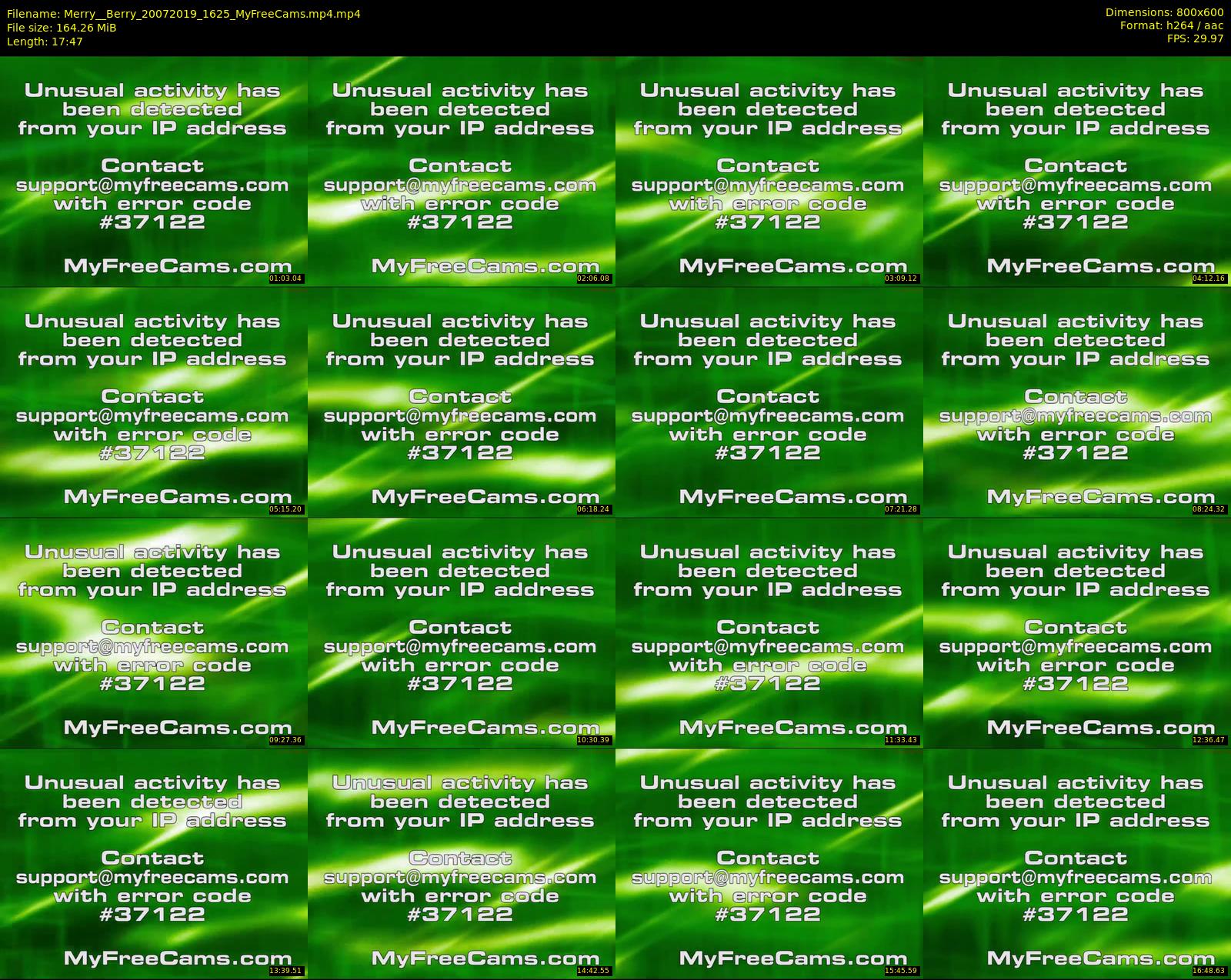Choose the thumbnail stamped 15:45.59

pyautogui.click(x=769, y=863)
